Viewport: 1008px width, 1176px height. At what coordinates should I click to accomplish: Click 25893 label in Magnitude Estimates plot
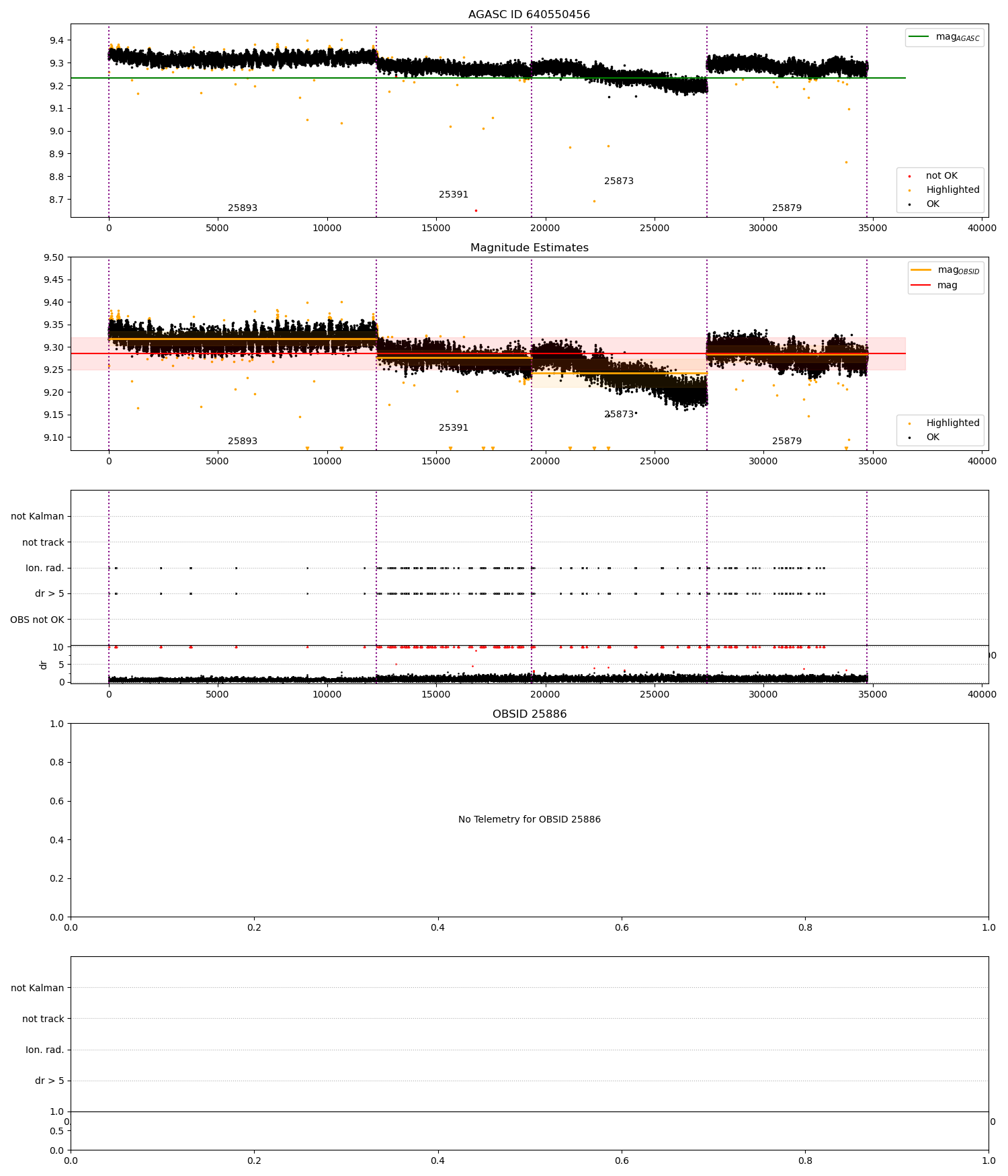click(243, 442)
